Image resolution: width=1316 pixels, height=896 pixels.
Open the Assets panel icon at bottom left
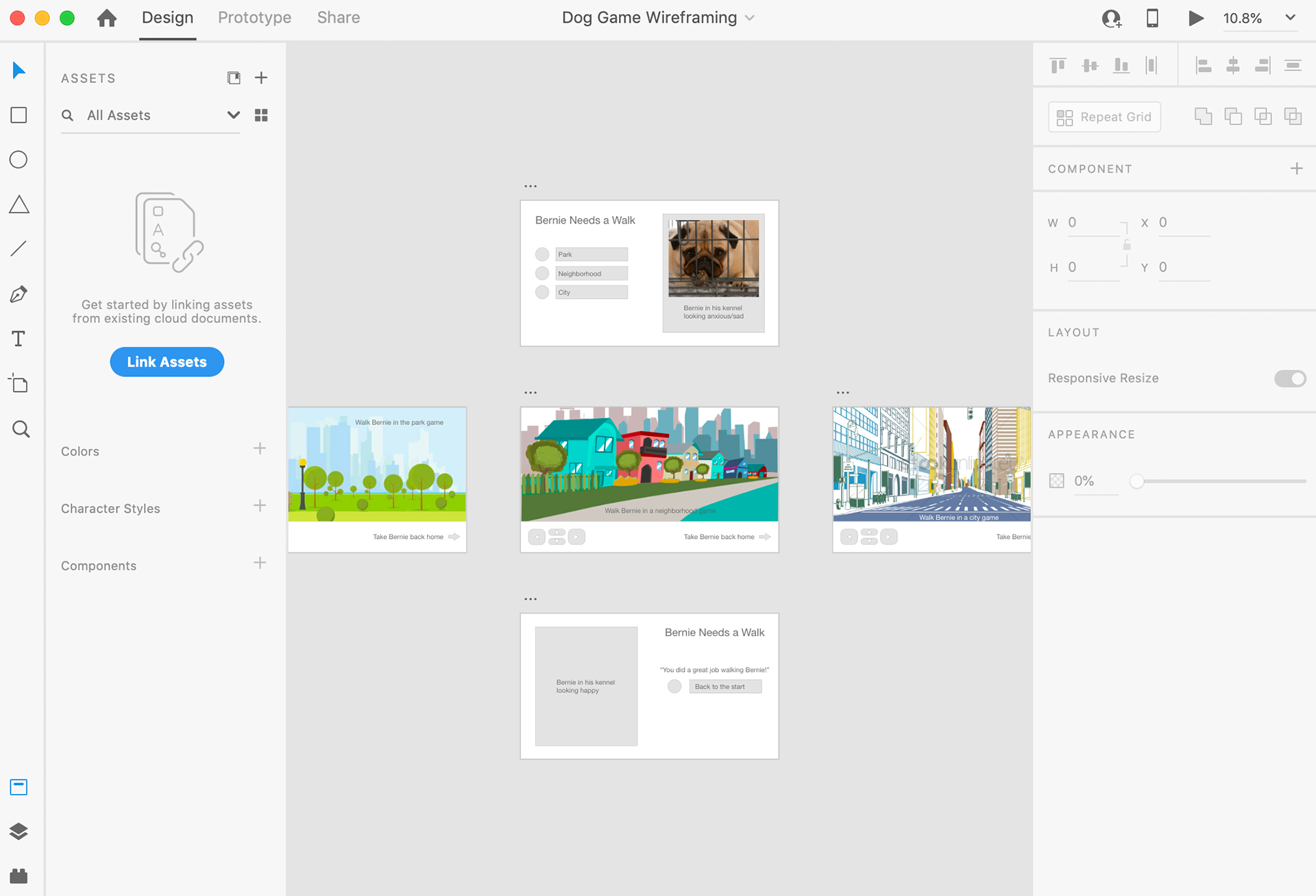click(x=19, y=787)
